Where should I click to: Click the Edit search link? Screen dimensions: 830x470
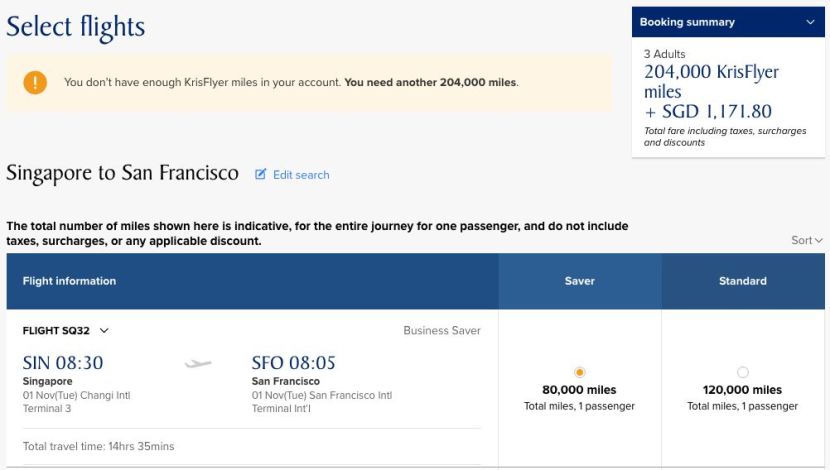tap(300, 175)
